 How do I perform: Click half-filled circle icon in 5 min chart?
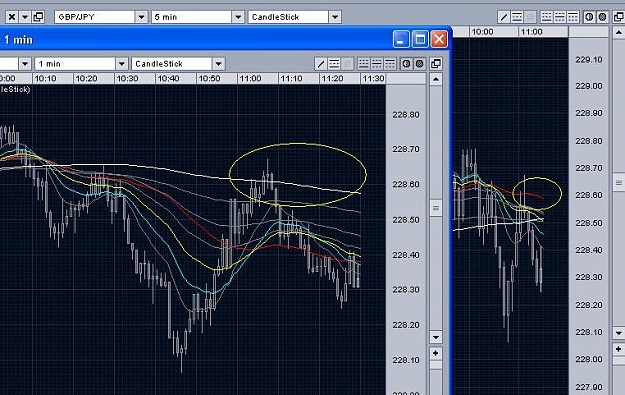pyautogui.click(x=589, y=17)
